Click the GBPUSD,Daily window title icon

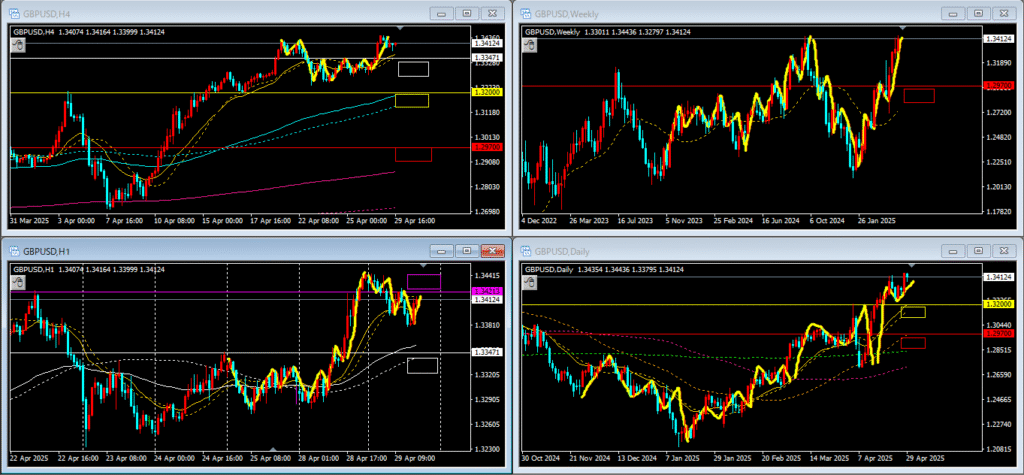pos(526,250)
